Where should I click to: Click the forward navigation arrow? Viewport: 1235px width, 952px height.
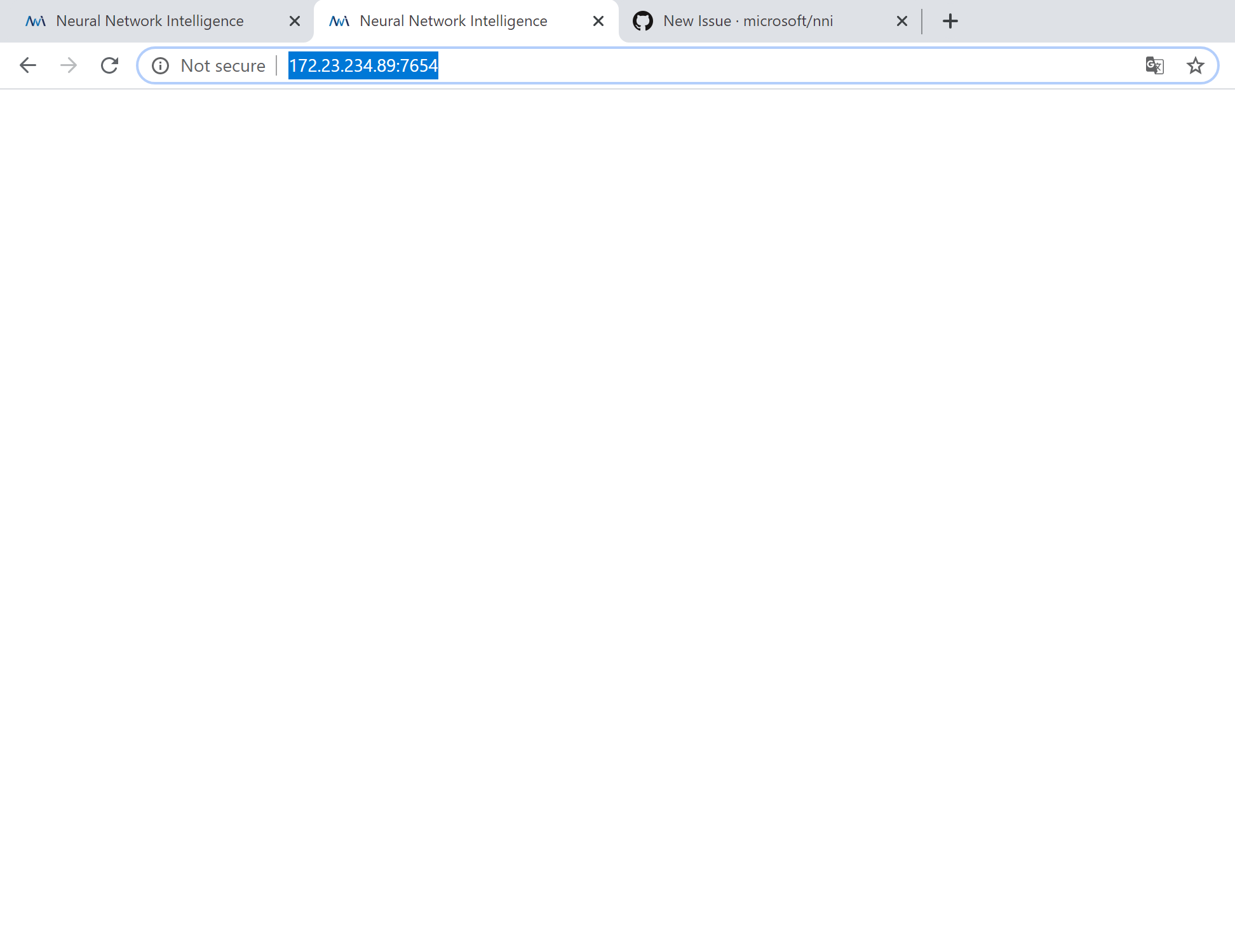pyautogui.click(x=68, y=65)
